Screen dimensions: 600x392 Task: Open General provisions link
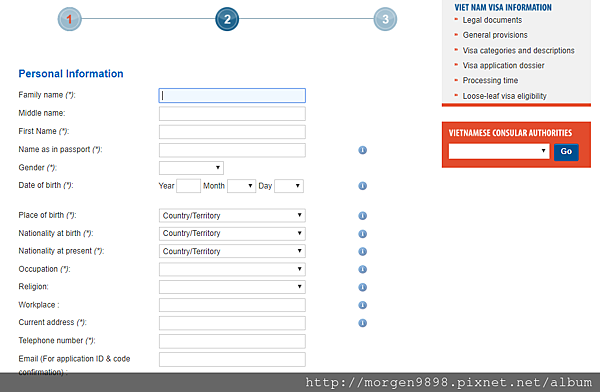coord(495,35)
